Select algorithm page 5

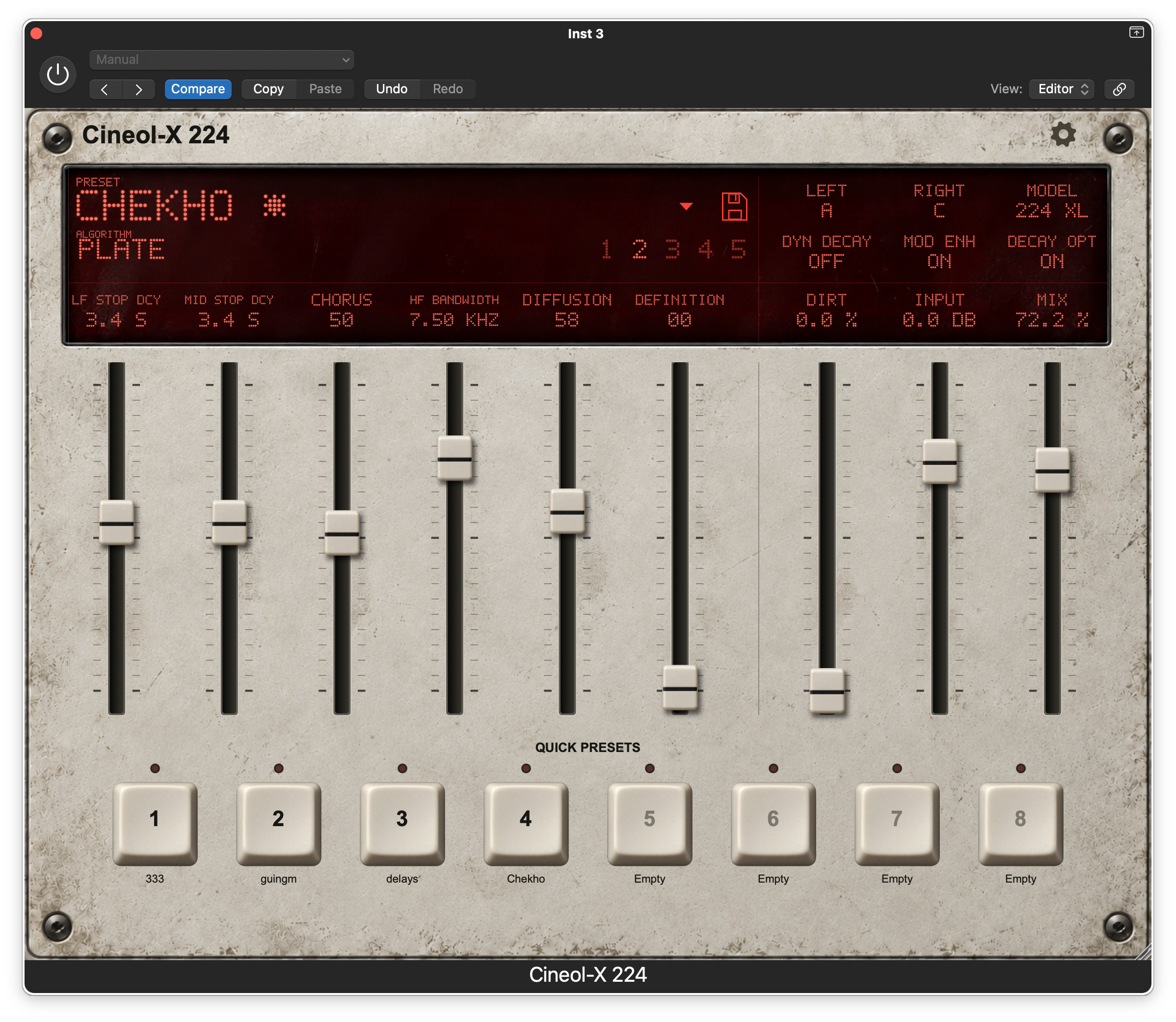click(738, 249)
